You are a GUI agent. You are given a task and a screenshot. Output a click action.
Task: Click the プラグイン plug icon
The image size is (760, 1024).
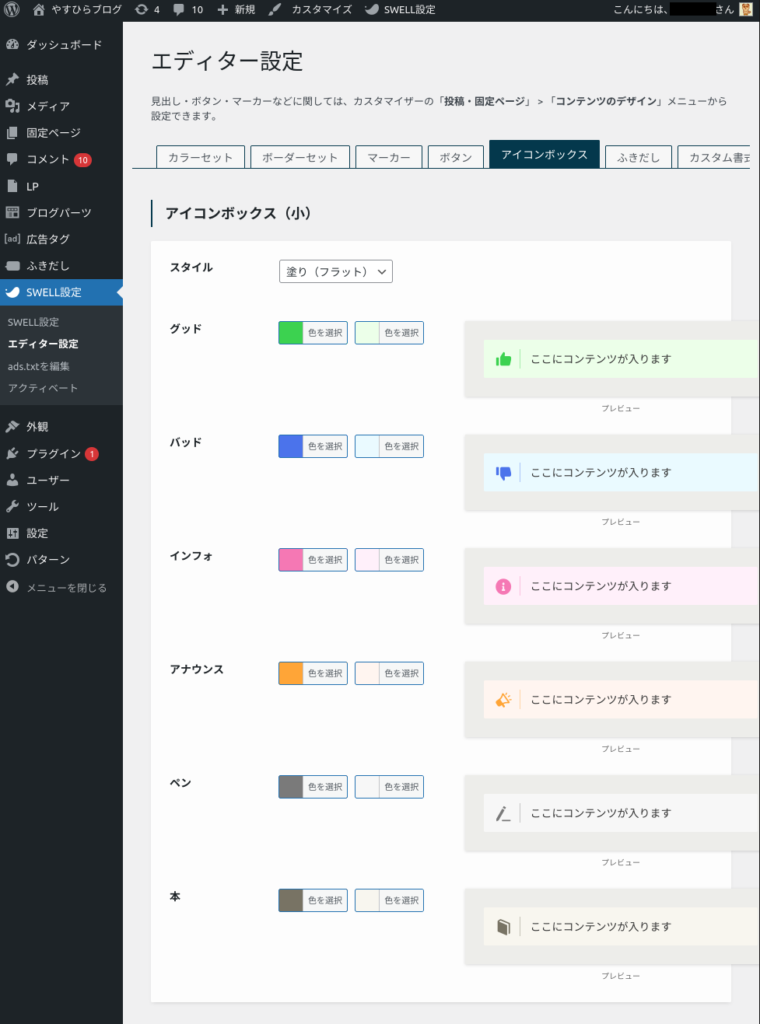pyautogui.click(x=12, y=453)
